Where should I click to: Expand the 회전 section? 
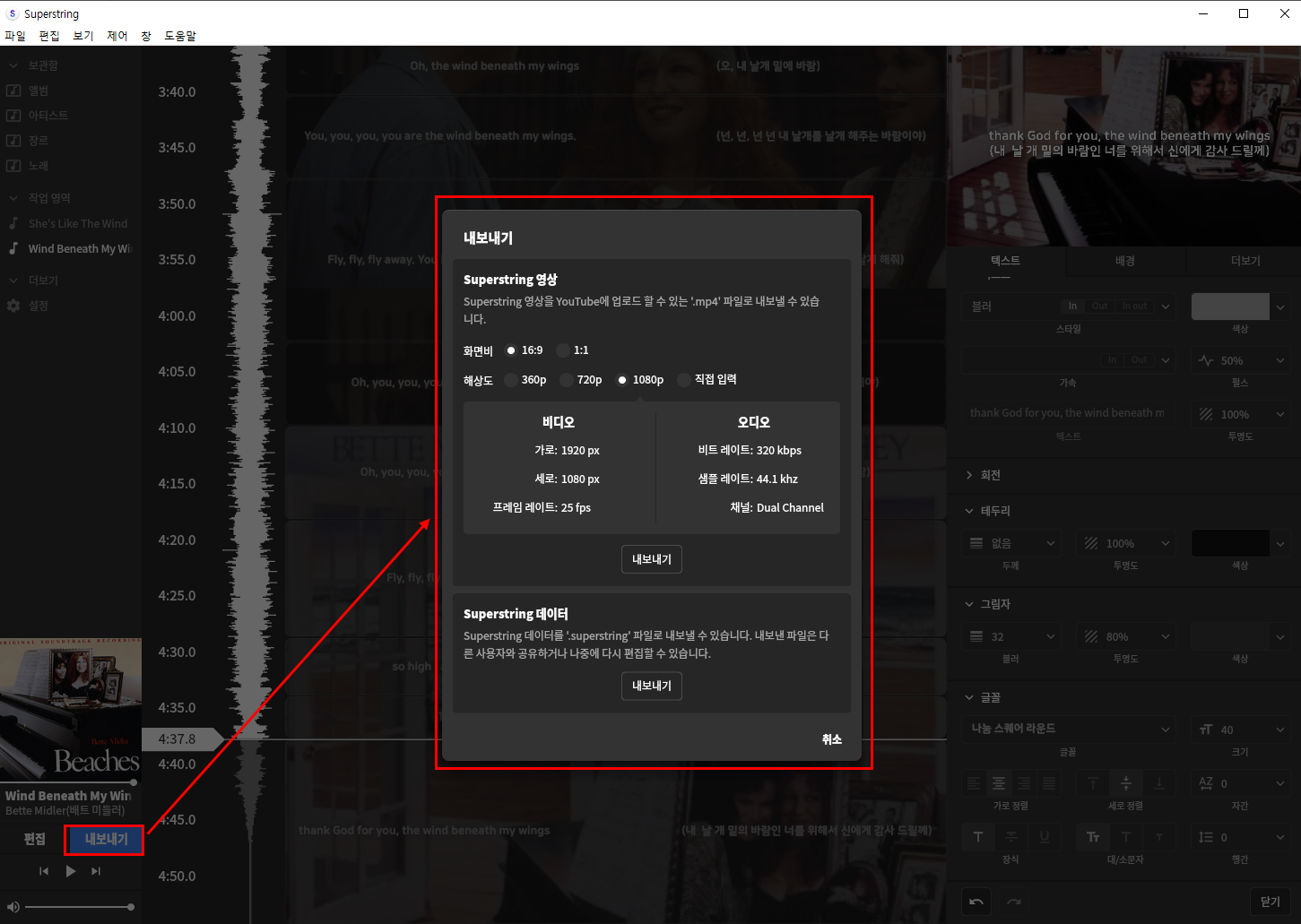[969, 475]
